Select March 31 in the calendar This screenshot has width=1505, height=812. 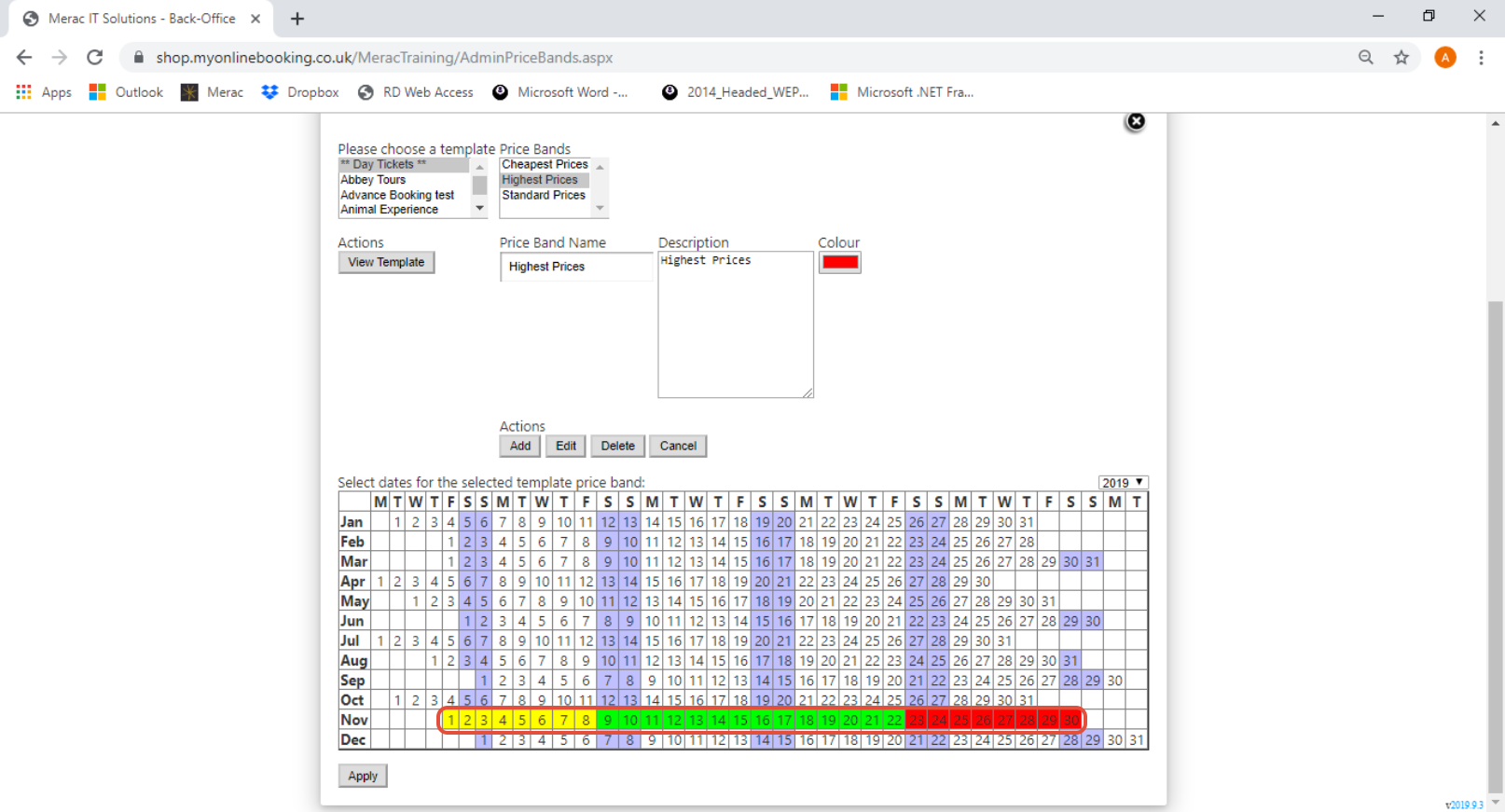click(x=1093, y=561)
